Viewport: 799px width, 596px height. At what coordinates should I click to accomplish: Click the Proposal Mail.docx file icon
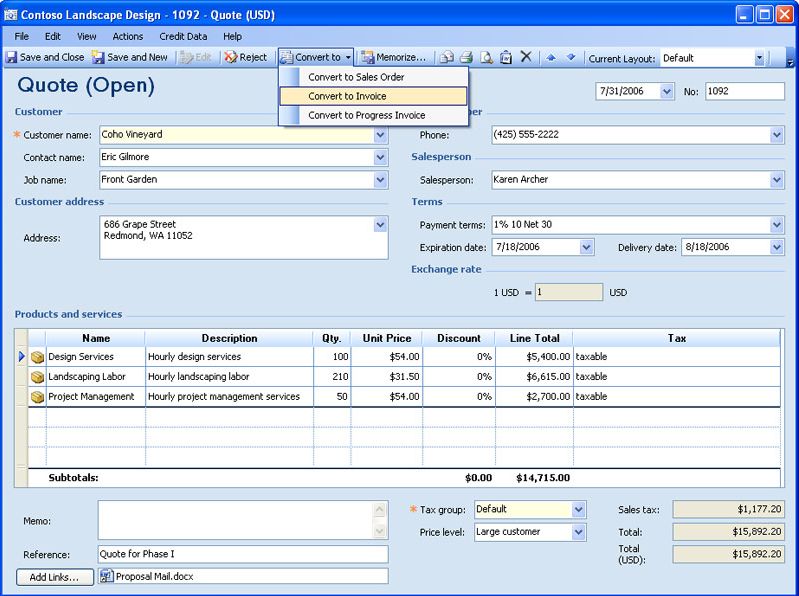106,576
